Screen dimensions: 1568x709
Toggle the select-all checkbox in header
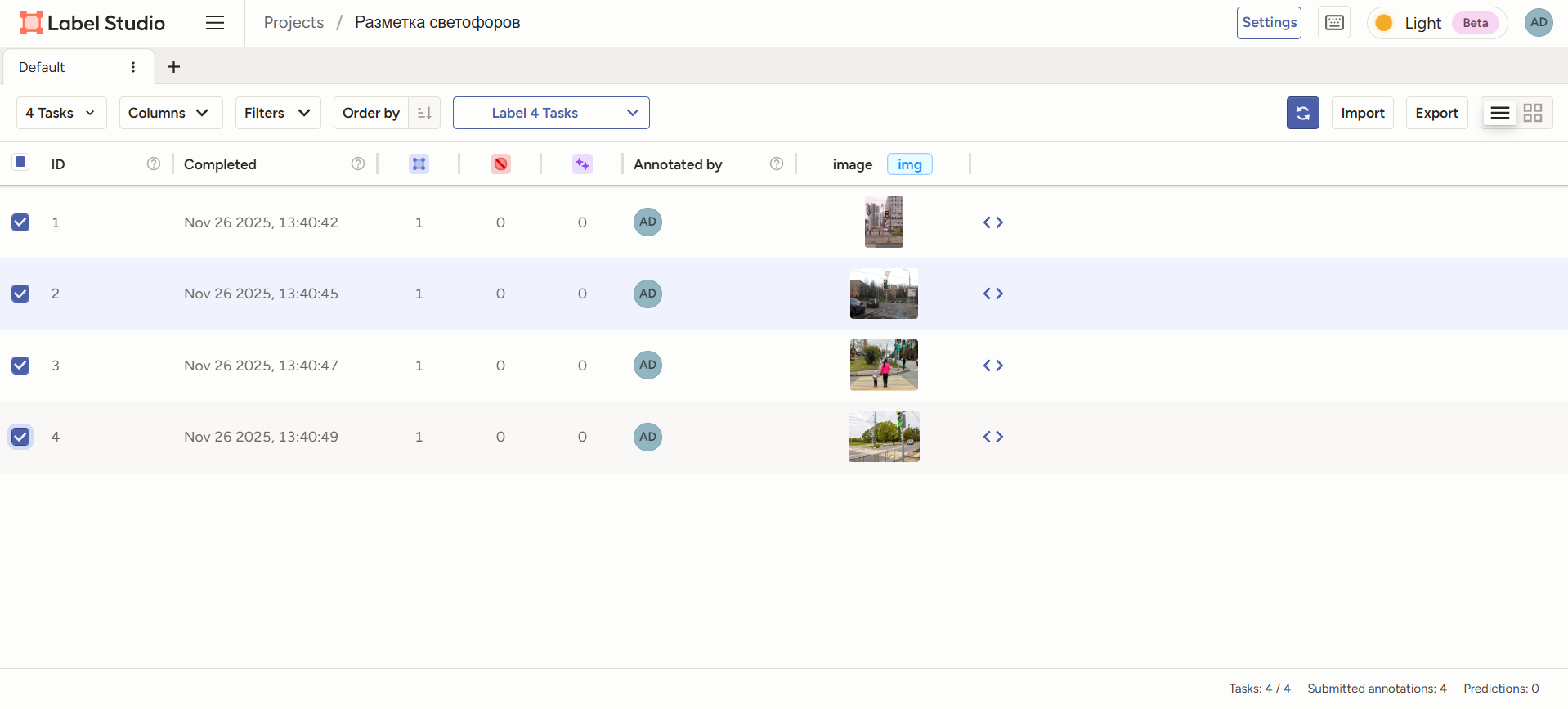20,162
